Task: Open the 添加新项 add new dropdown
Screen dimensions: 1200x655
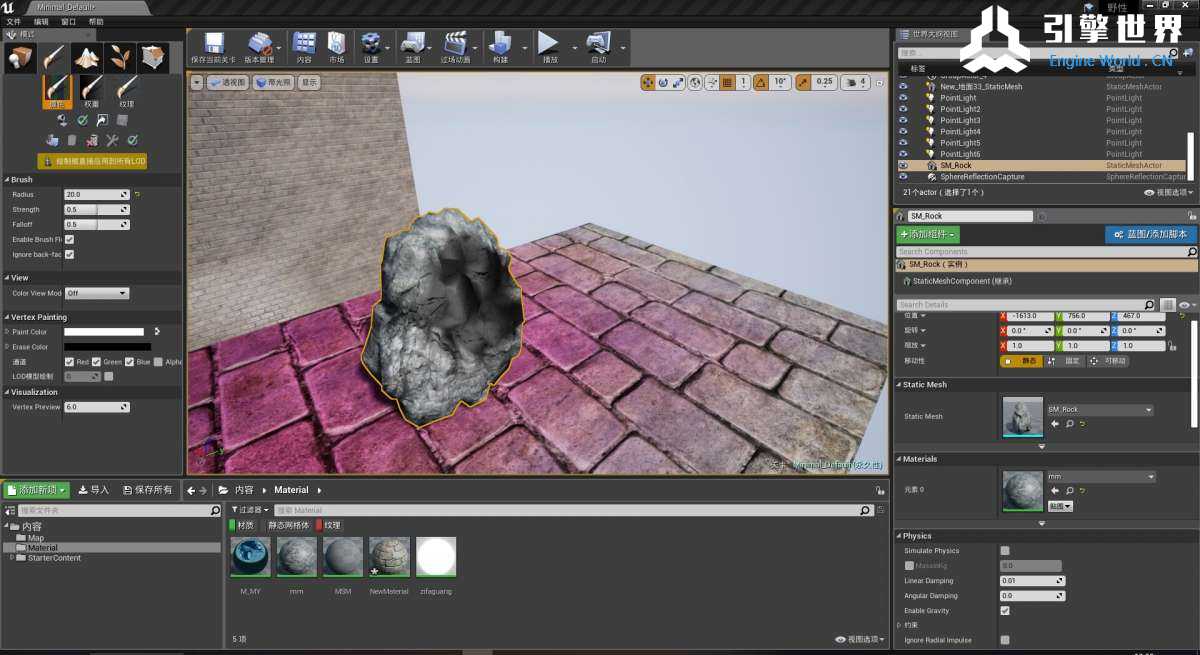Action: pos(36,490)
